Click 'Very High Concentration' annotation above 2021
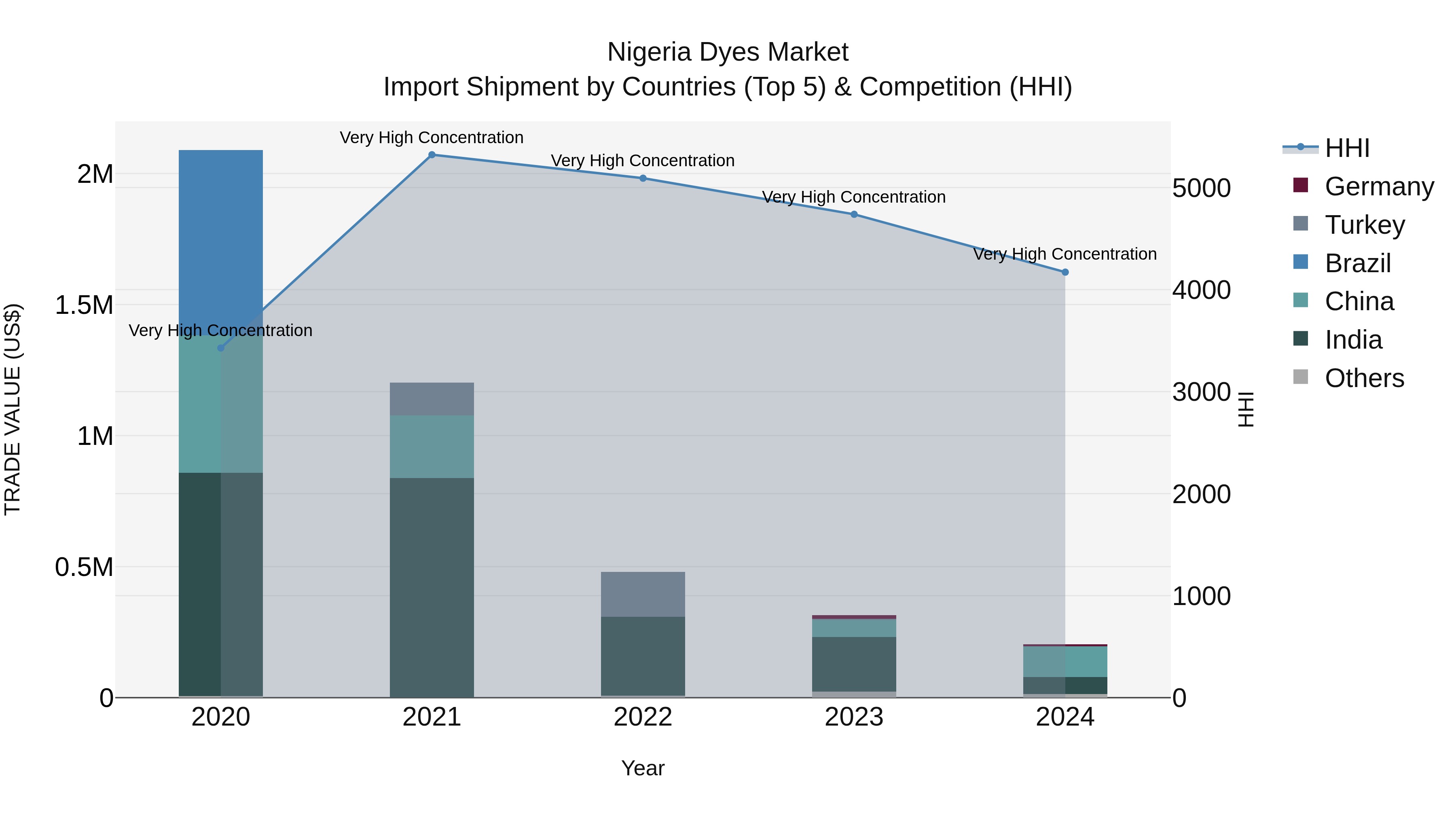The height and width of the screenshot is (819, 1456). click(432, 138)
